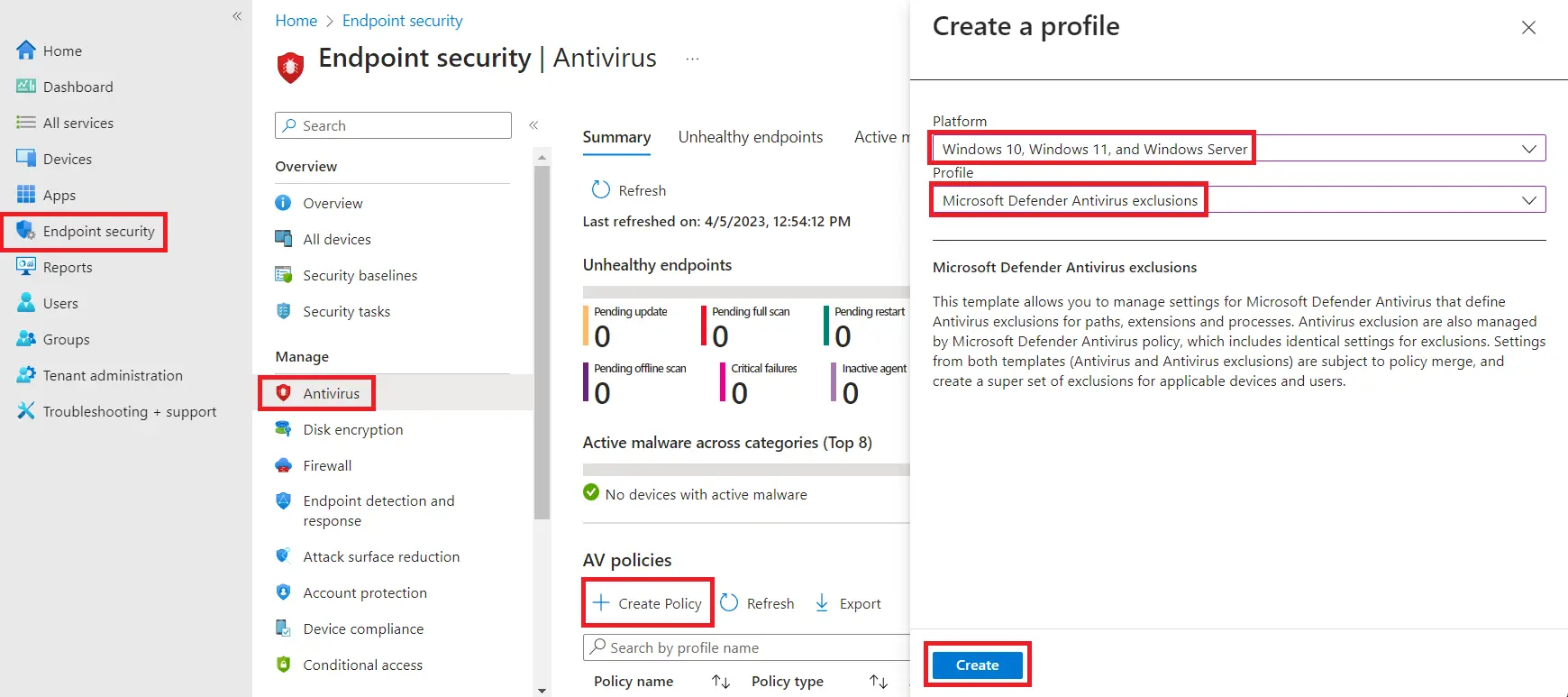
Task: Click the Troubleshooting + support wrench icon
Action: pyautogui.click(x=26, y=411)
